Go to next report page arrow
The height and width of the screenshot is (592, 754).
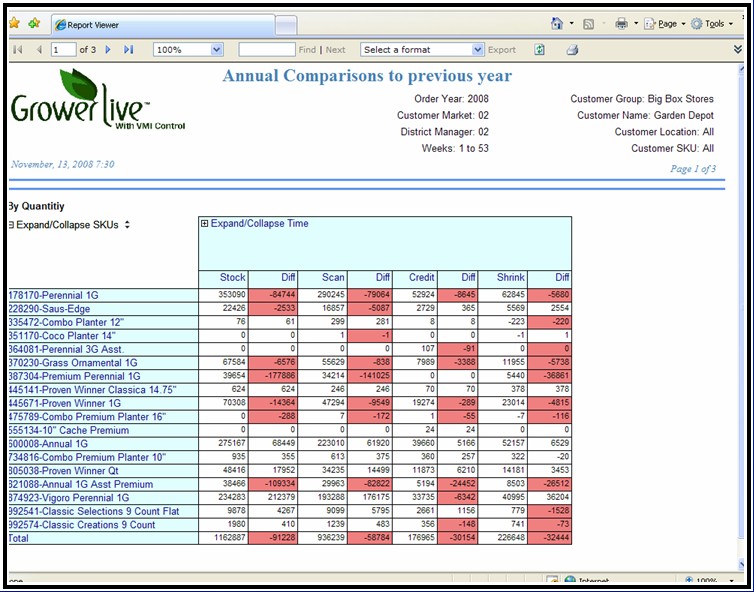(x=108, y=49)
